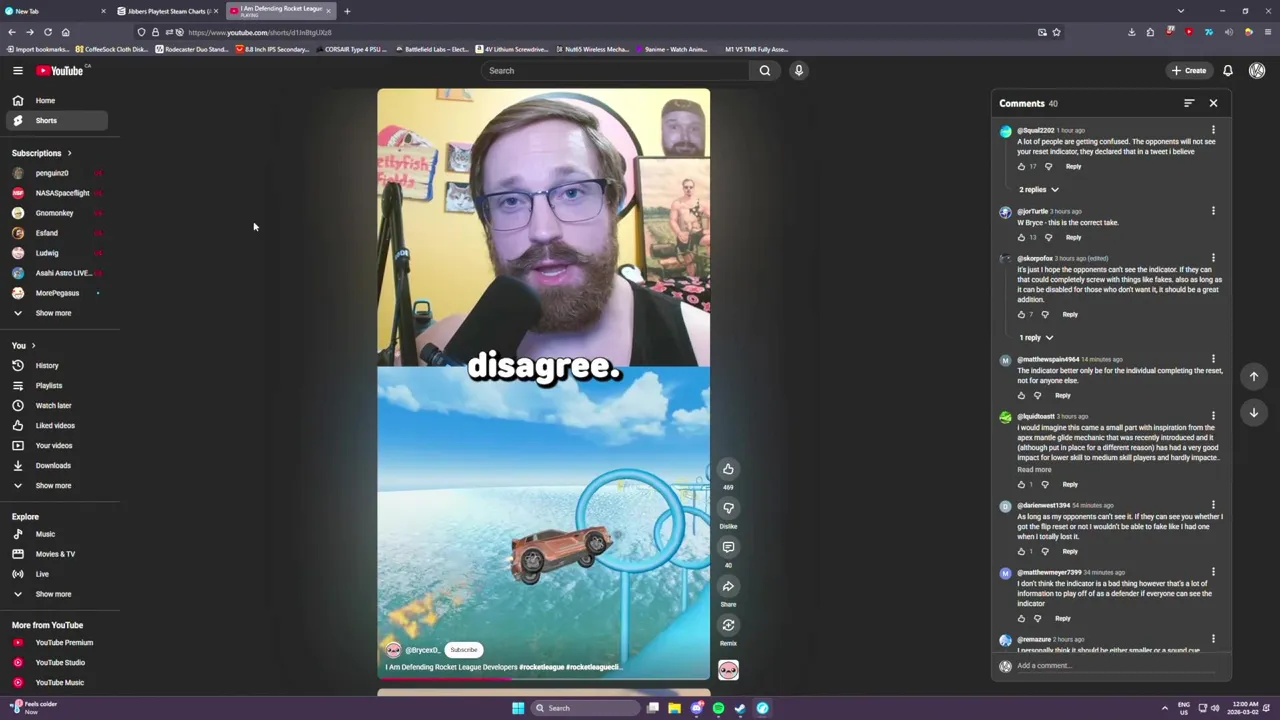Open the sound thumbnail below Remix
Viewport: 1280px width, 720px height.
pyautogui.click(x=728, y=670)
